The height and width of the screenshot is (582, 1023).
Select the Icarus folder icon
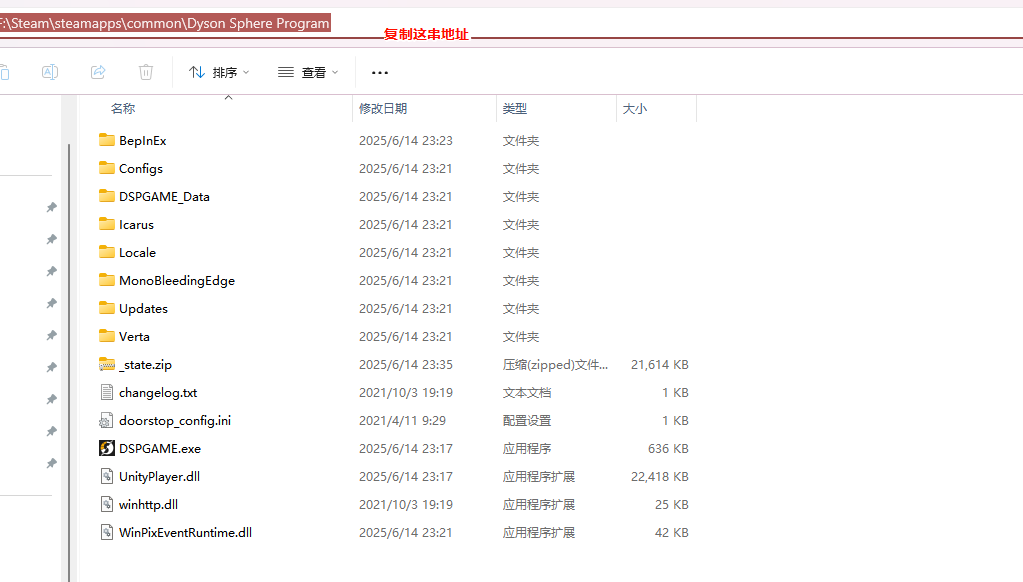107,224
